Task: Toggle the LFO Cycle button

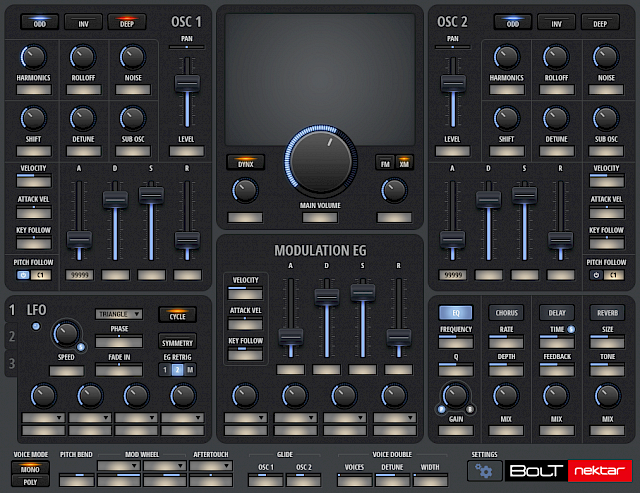Action: [x=178, y=314]
